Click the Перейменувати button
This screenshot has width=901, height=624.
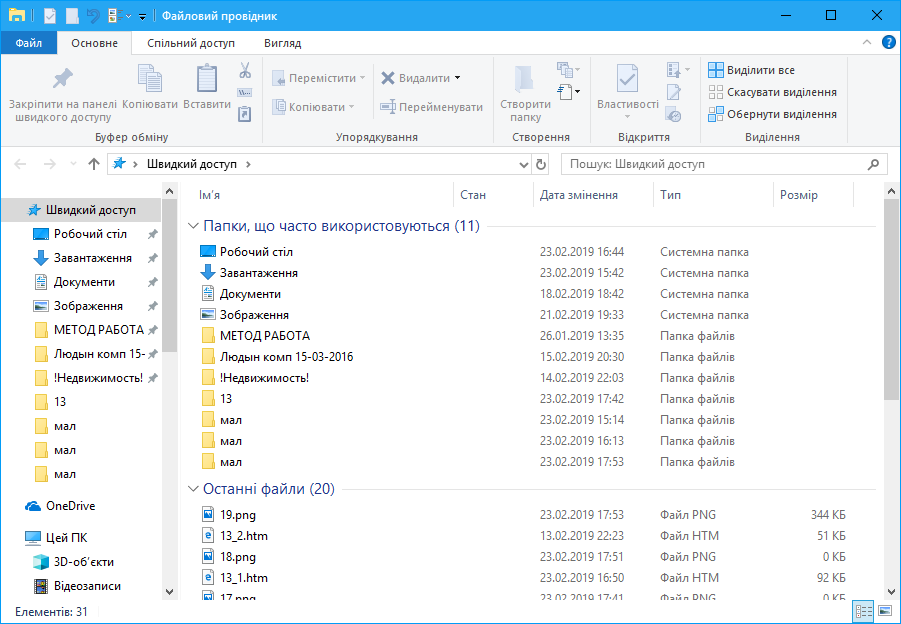pyautogui.click(x=432, y=107)
